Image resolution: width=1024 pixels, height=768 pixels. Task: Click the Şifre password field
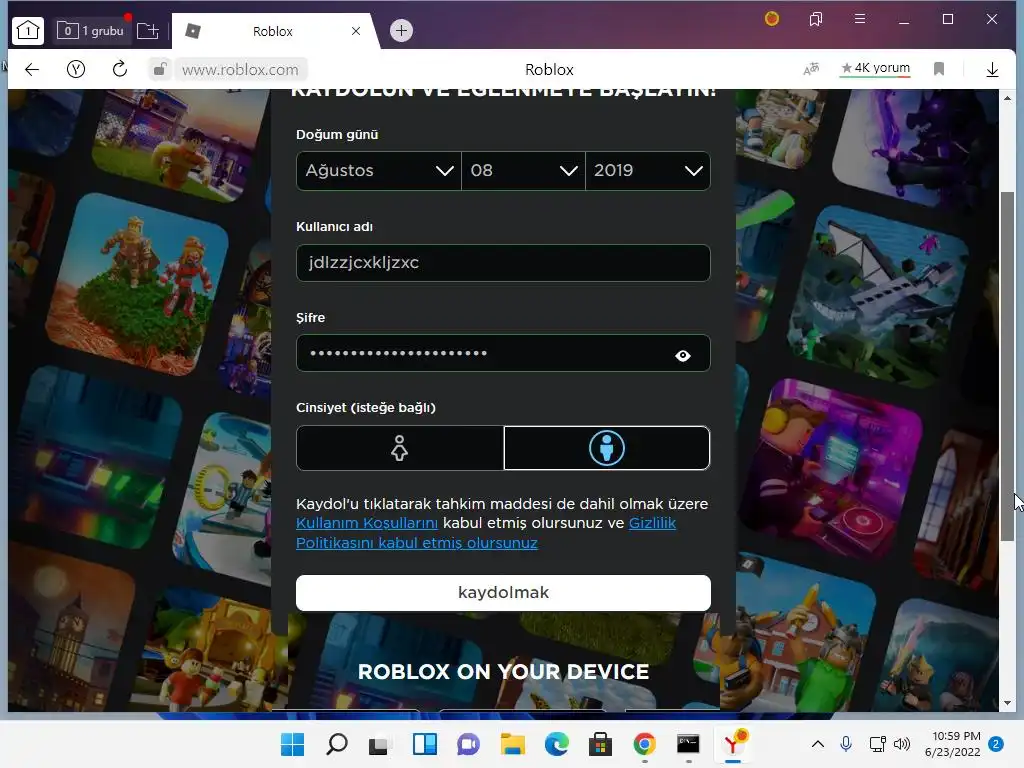pyautogui.click(x=503, y=353)
